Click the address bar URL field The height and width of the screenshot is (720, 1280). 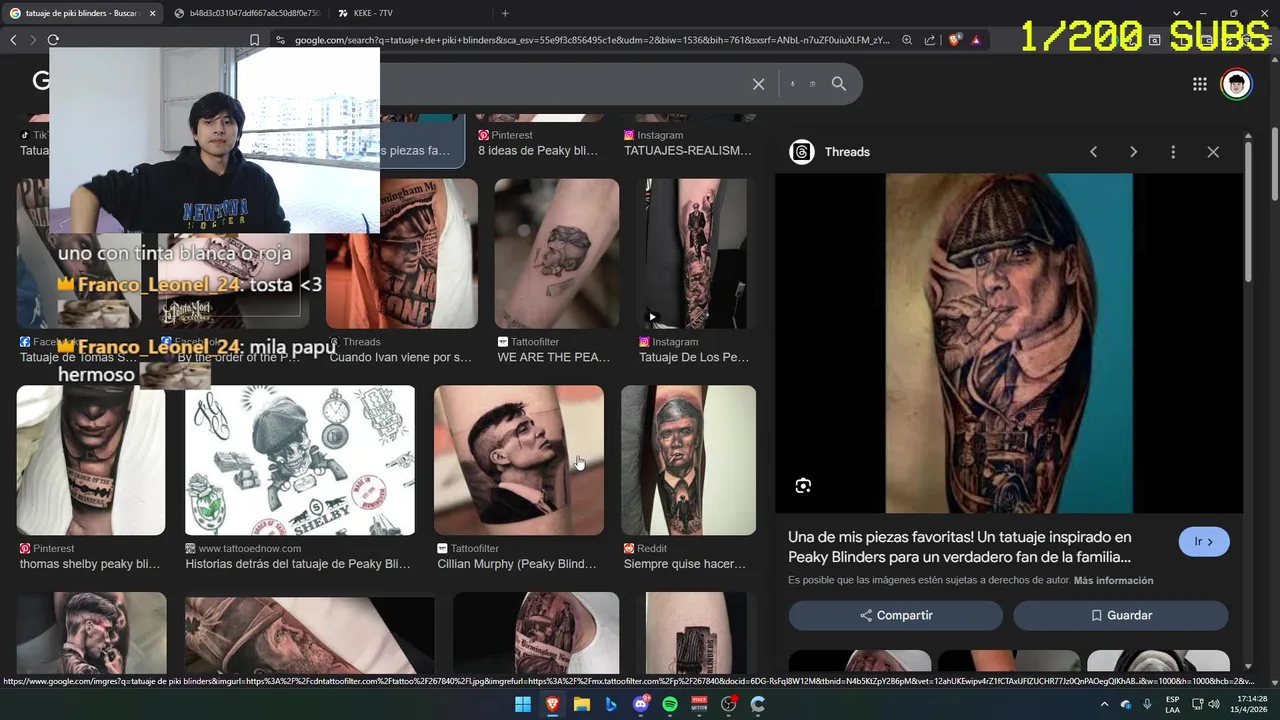(590, 40)
